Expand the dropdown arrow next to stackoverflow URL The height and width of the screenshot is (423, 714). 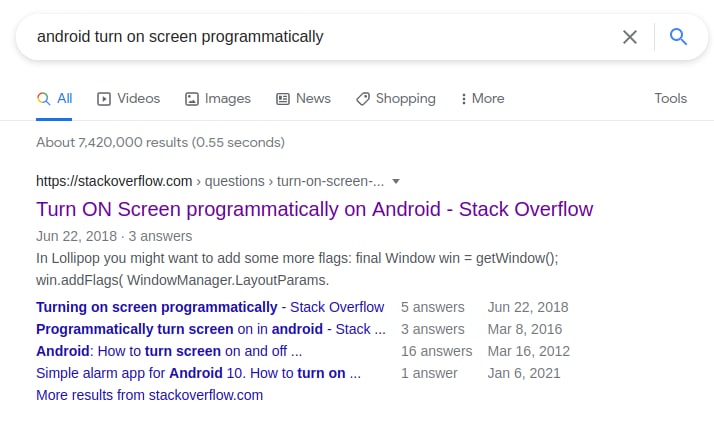[396, 181]
